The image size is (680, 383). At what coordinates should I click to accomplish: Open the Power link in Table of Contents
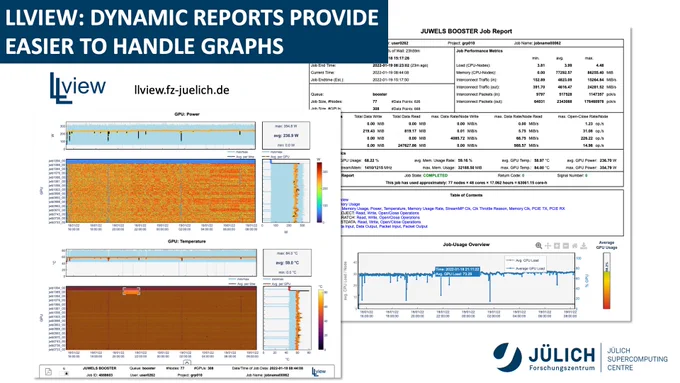coord(376,209)
